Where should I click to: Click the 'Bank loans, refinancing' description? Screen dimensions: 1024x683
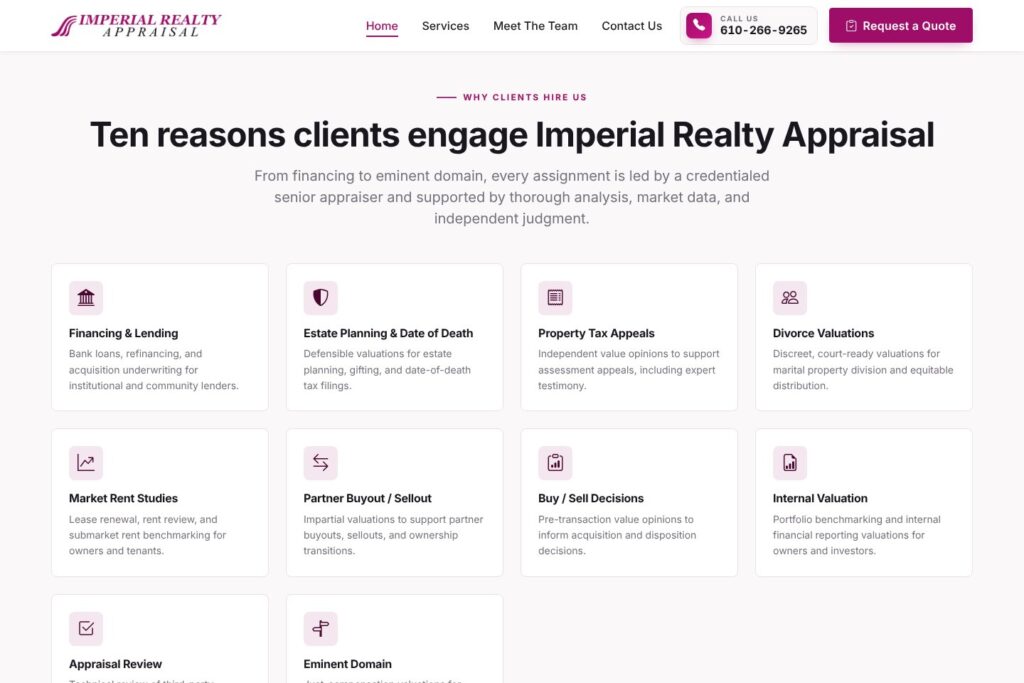pos(154,370)
